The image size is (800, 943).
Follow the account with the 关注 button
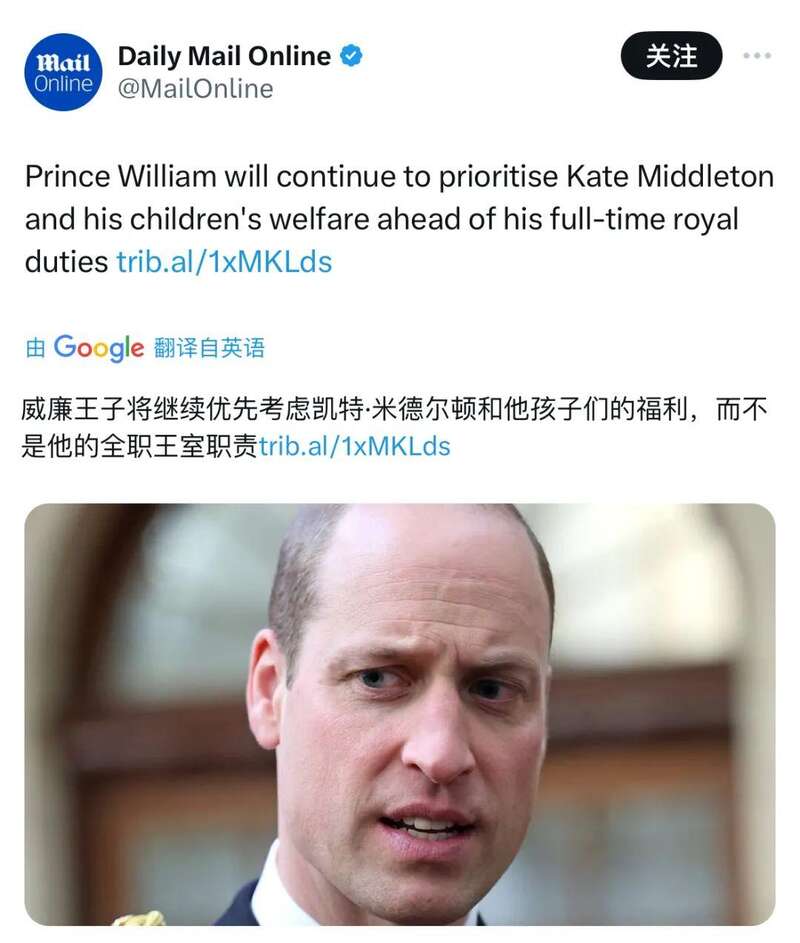tap(671, 56)
